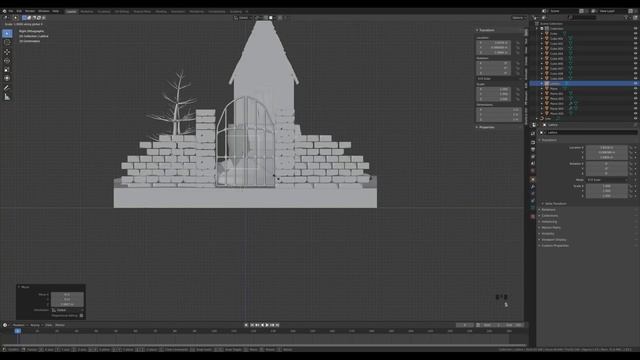The width and height of the screenshot is (640, 360).
Task: Open the Modifiers properties tab icon
Action: tap(533, 187)
